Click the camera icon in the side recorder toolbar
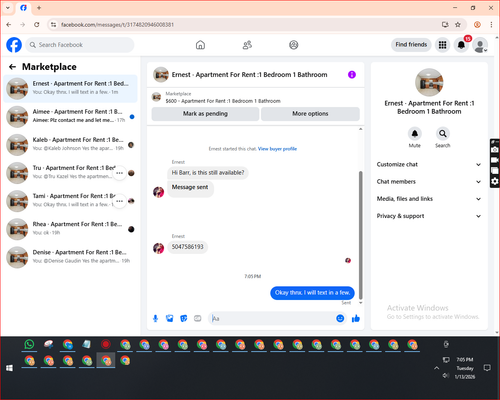This screenshot has width=500, height=400. tap(495, 150)
